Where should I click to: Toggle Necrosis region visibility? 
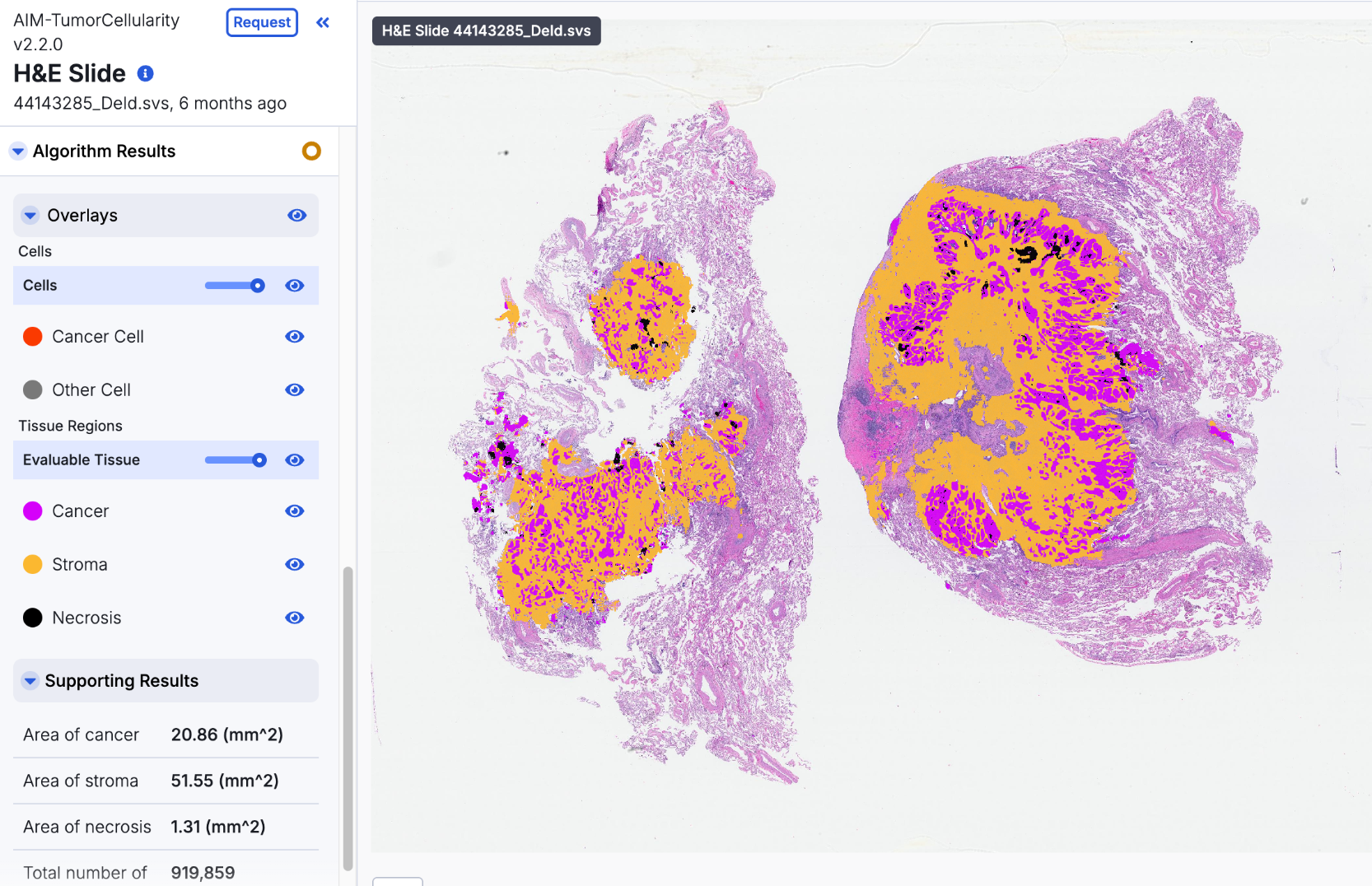point(295,618)
